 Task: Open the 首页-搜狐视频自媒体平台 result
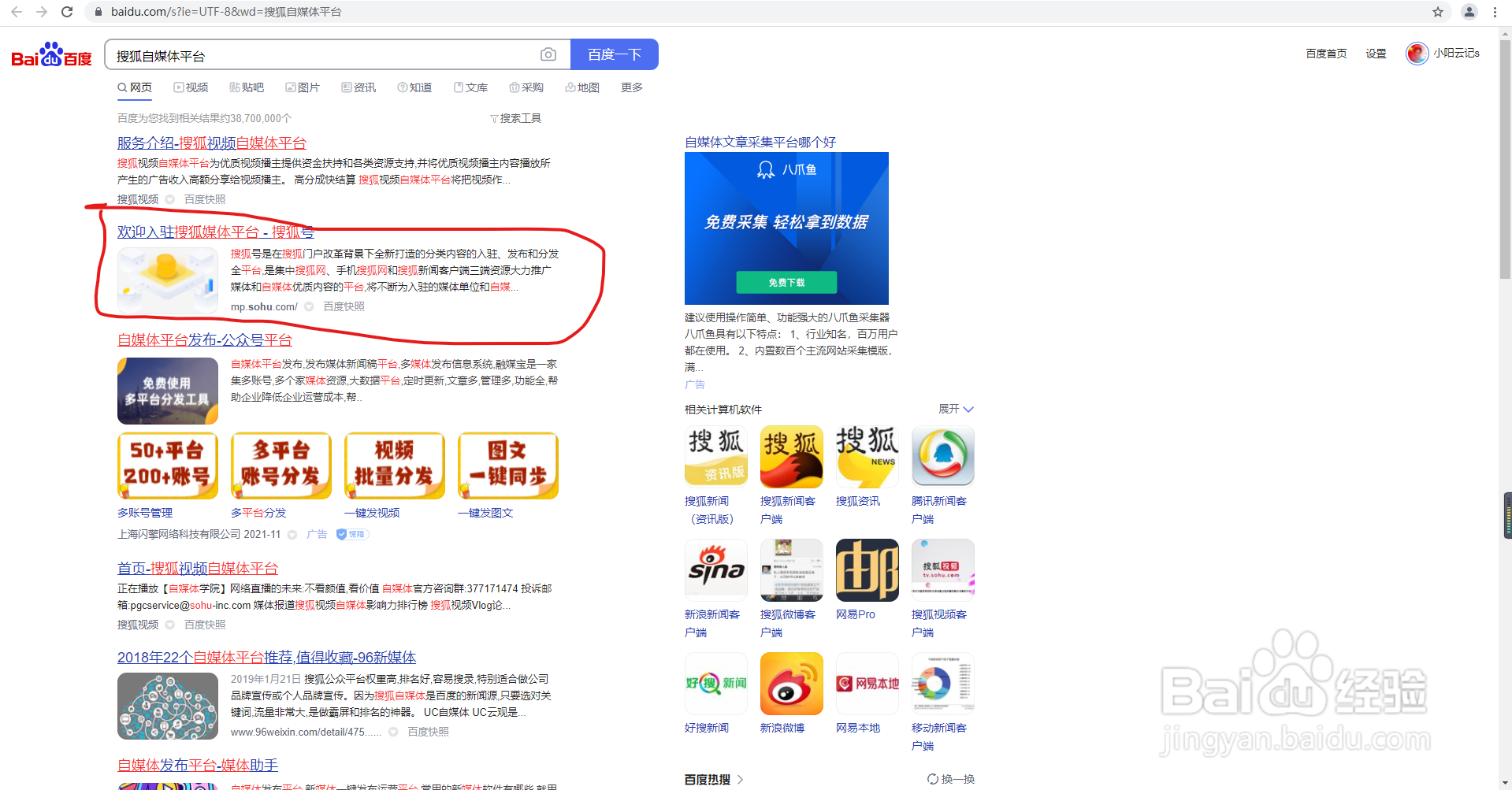tap(198, 568)
